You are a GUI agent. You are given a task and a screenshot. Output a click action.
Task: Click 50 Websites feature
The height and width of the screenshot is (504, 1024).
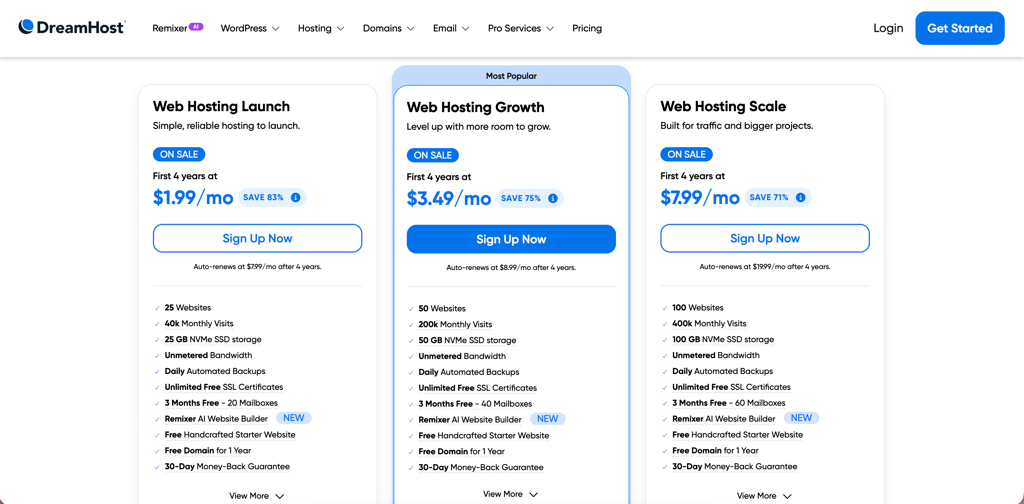tap(441, 308)
